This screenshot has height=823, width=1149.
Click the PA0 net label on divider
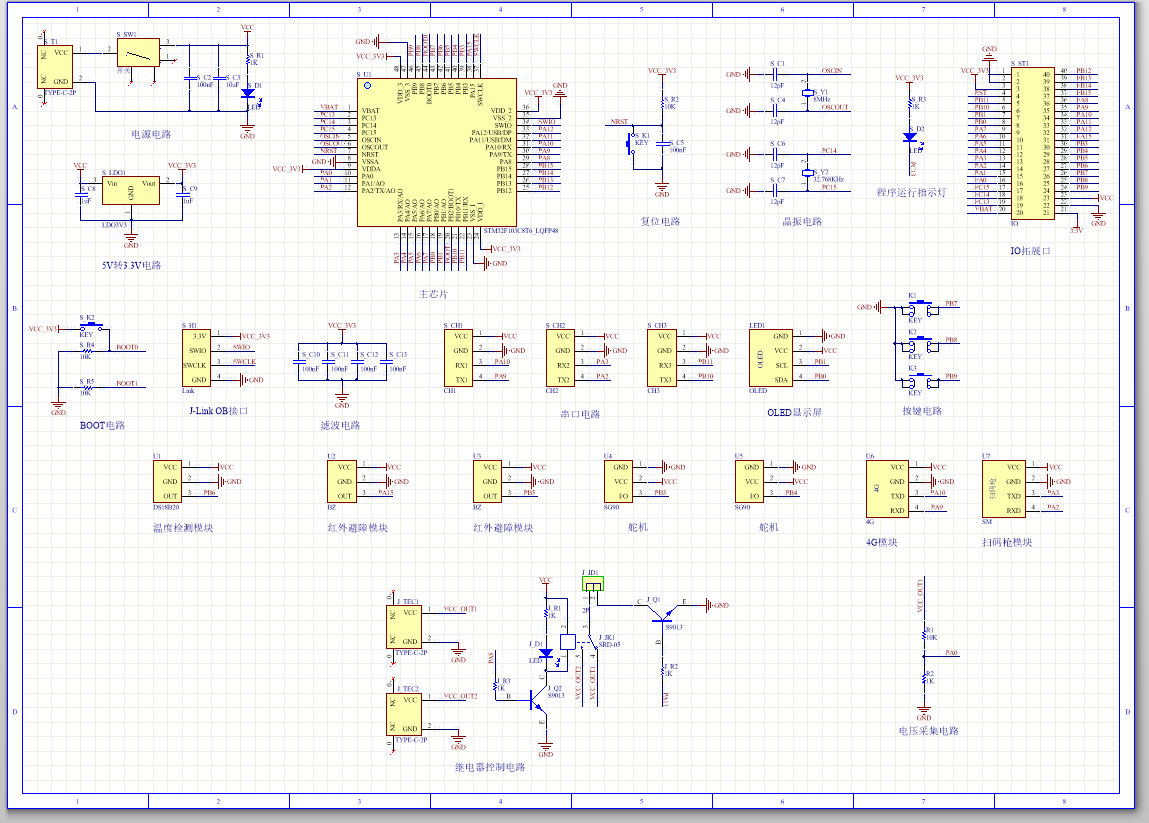951,652
